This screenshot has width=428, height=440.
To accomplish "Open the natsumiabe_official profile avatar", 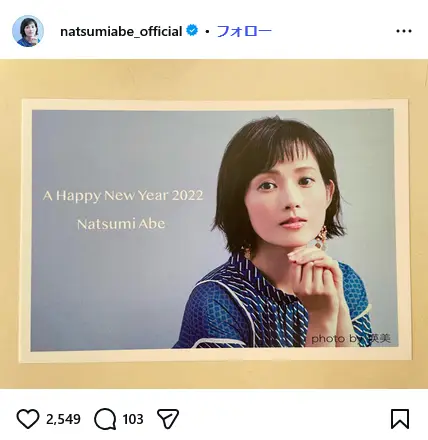I will pos(28,31).
